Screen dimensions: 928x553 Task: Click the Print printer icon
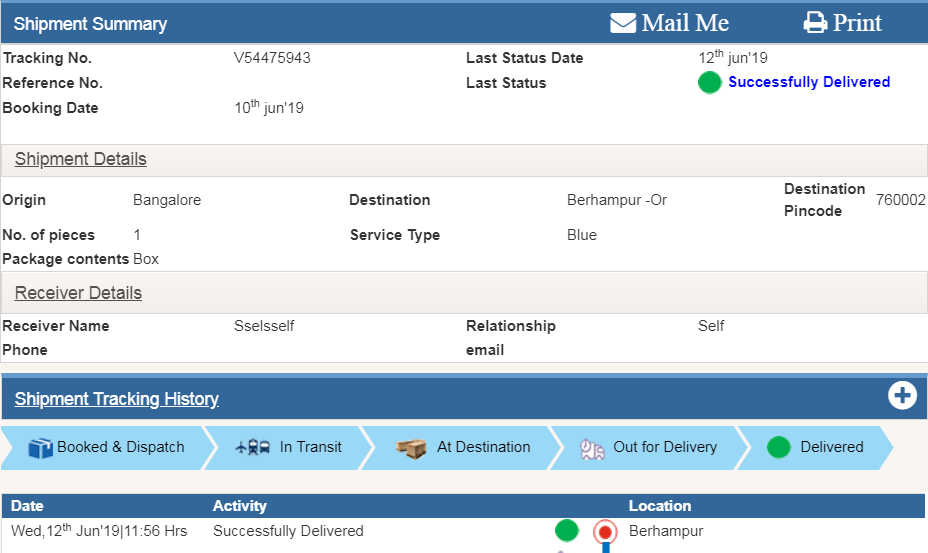coord(816,23)
